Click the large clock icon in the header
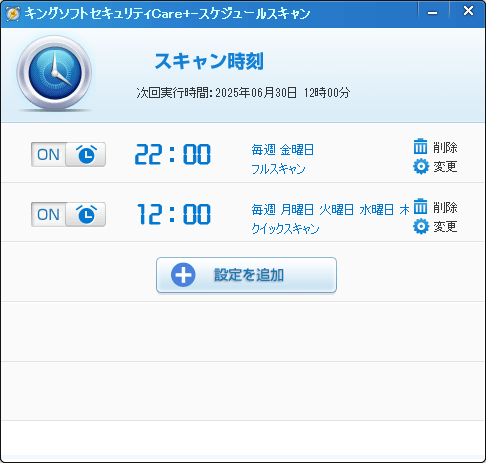The height and width of the screenshot is (463, 486). [x=55, y=73]
